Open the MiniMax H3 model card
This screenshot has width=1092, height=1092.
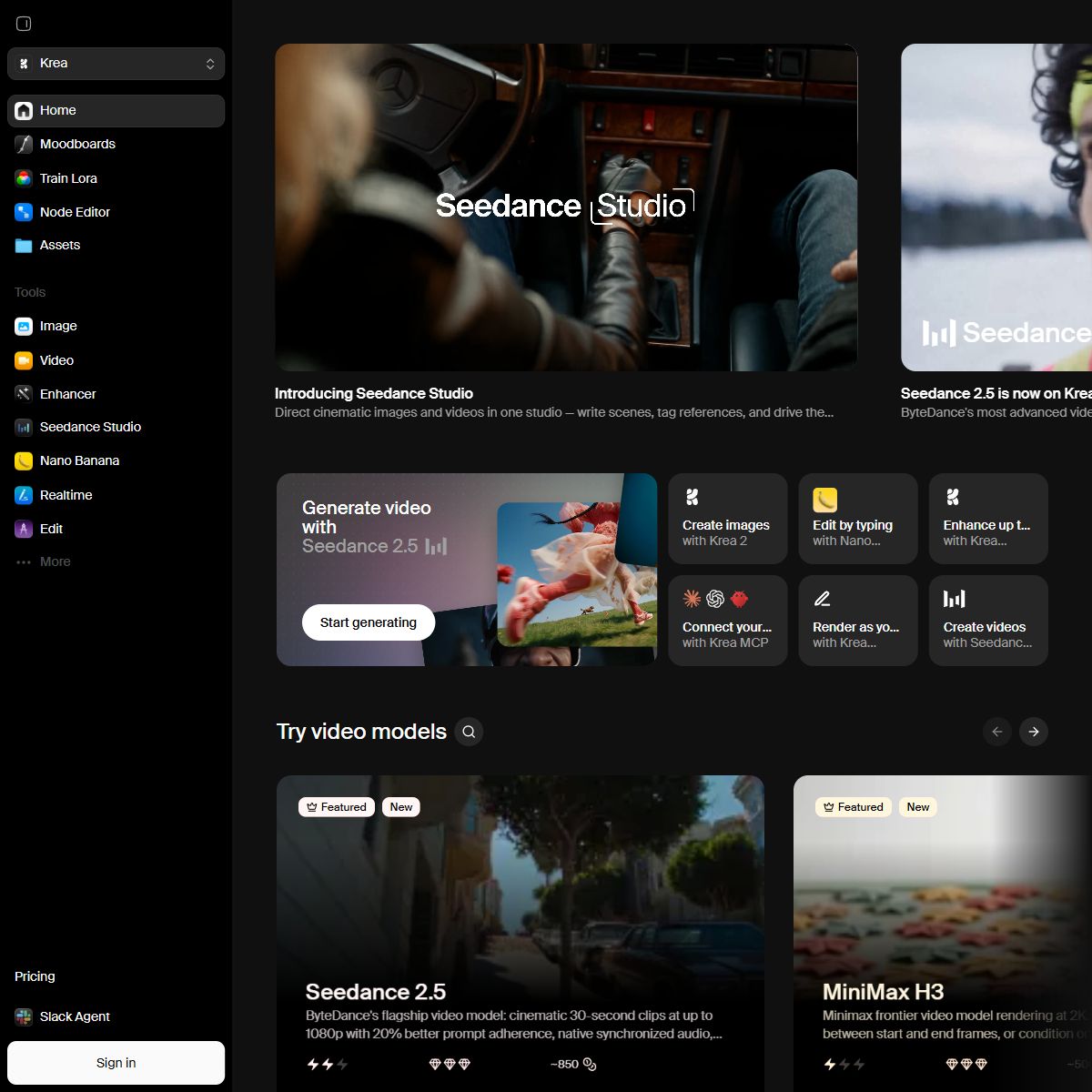[943, 934]
